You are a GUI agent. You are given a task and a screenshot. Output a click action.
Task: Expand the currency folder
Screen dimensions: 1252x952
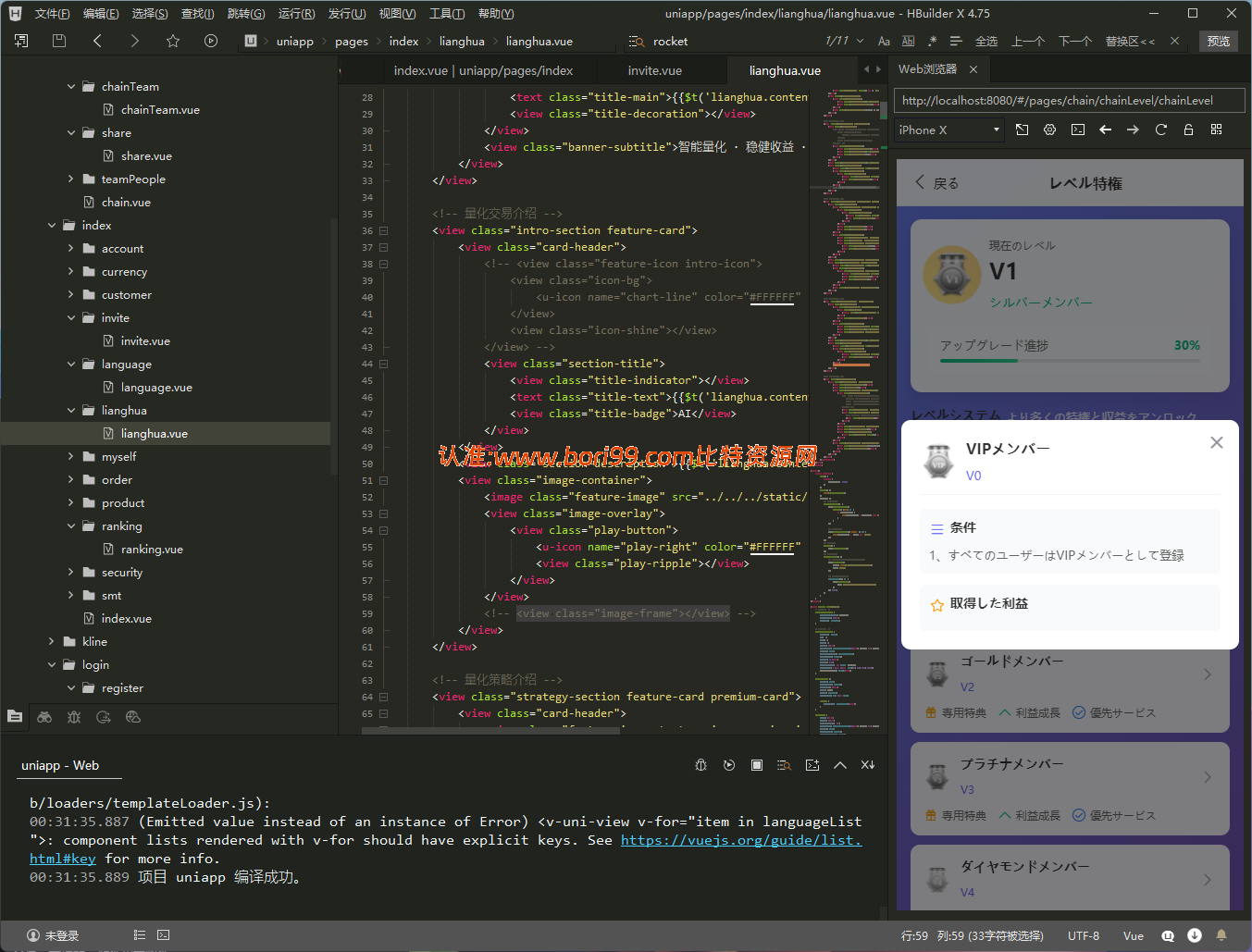click(71, 271)
